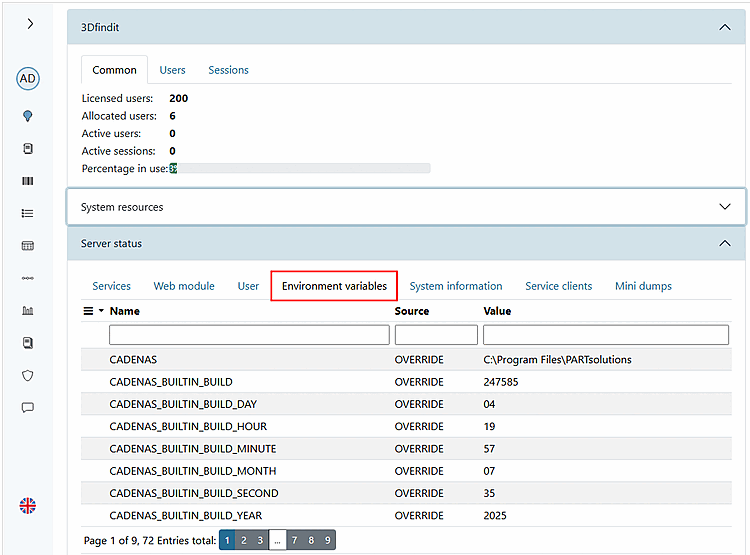This screenshot has width=750, height=555.
Task: Click the bar chart statistics icon
Action: [x=28, y=311]
